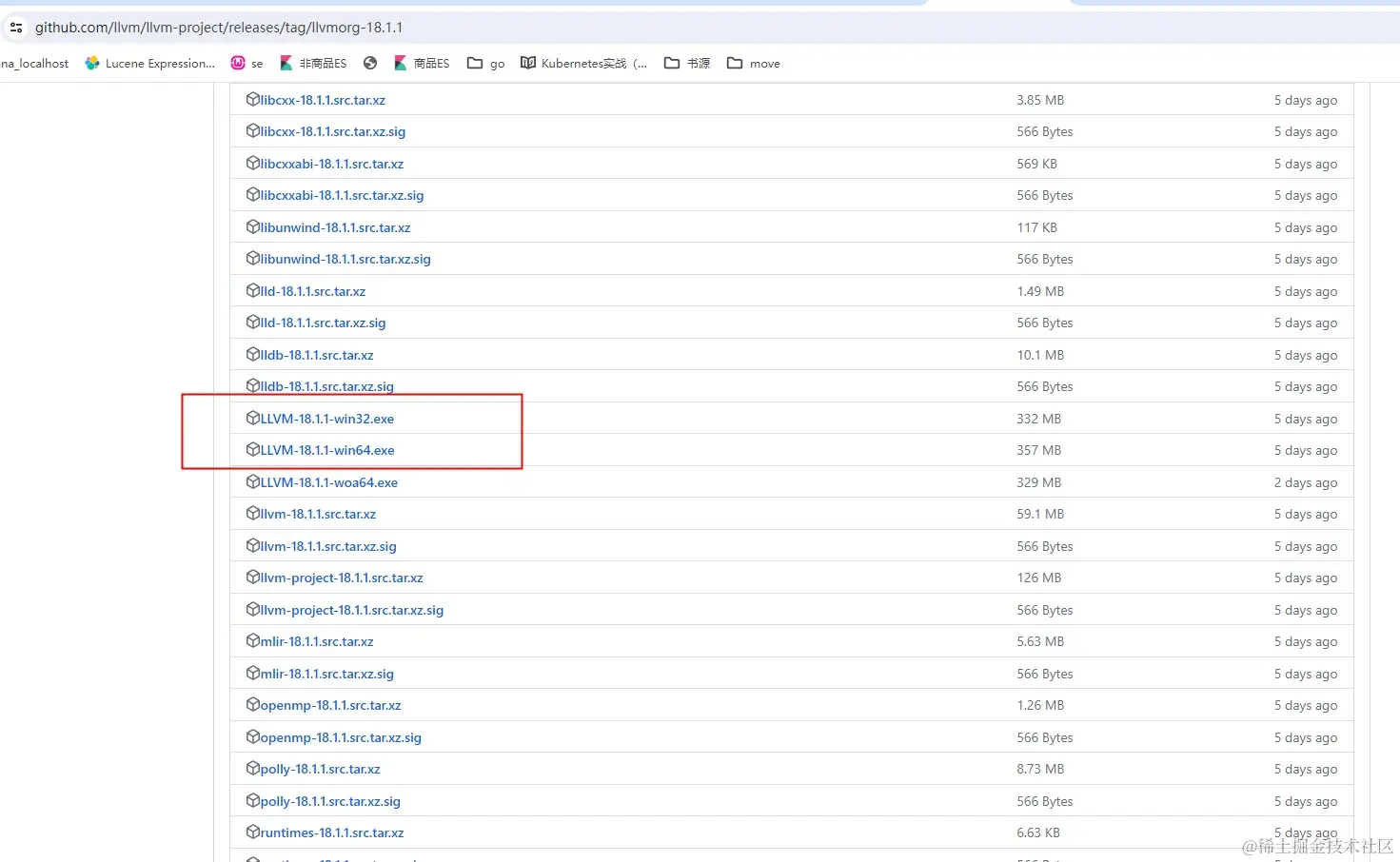Click the 10.1 MB file size
This screenshot has height=862, width=1400.
(1040, 355)
